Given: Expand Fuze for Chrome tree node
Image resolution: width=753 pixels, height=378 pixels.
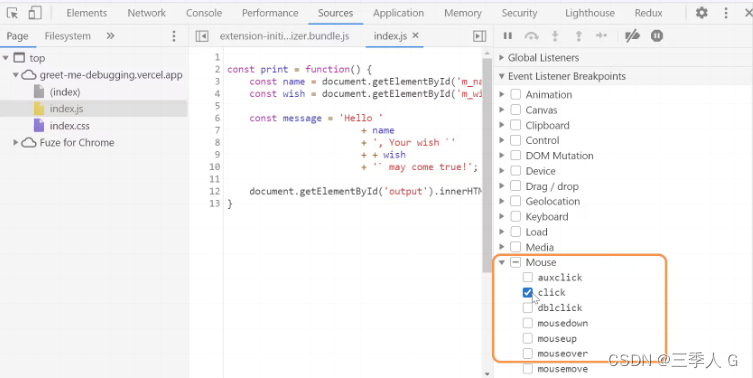Looking at the screenshot, I should click(15, 143).
